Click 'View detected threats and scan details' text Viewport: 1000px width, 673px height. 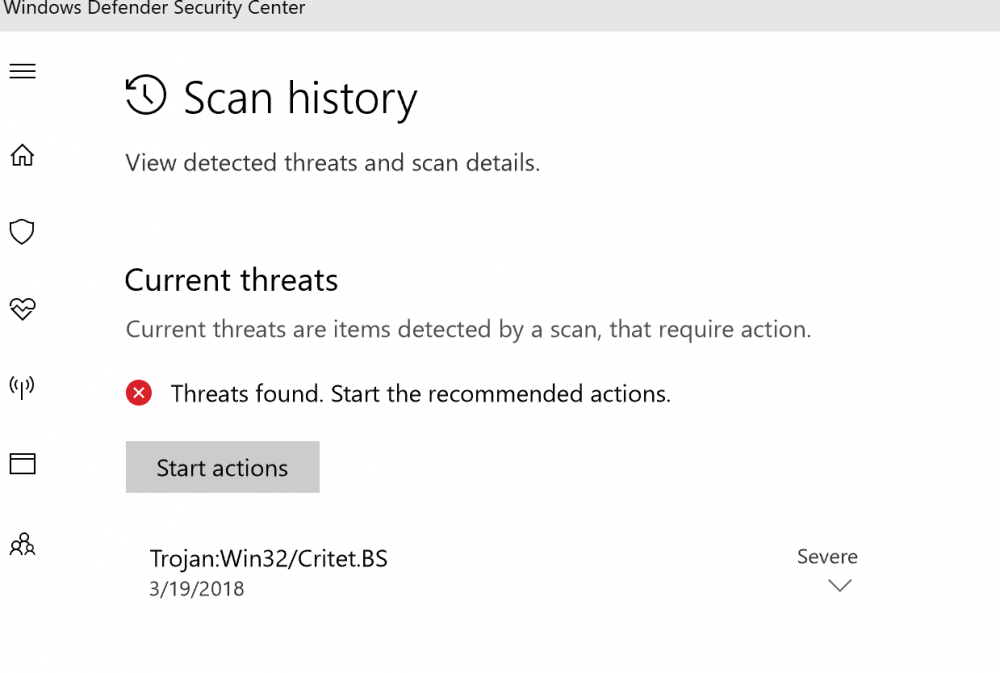point(332,163)
